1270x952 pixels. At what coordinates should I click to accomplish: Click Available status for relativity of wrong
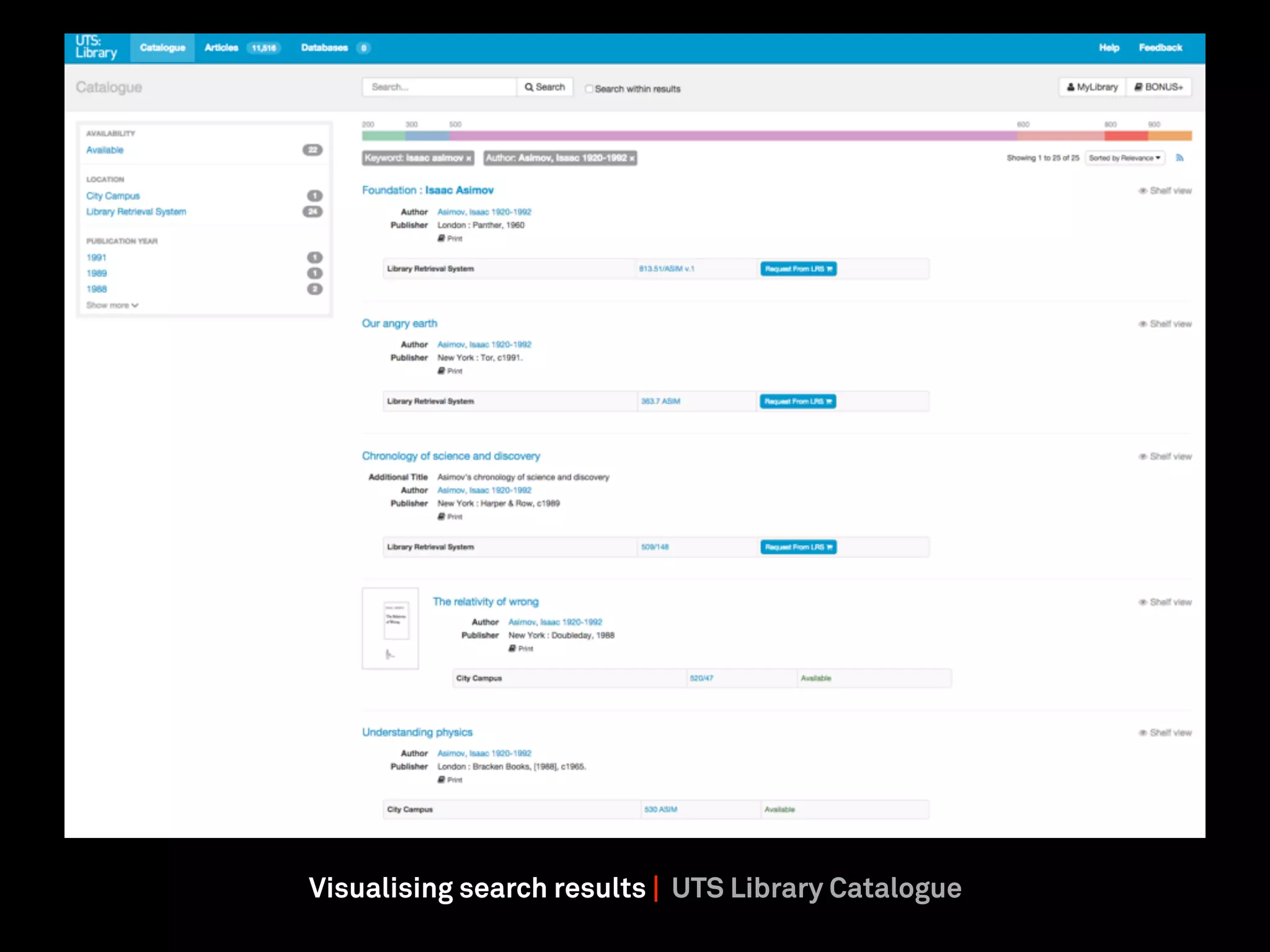815,679
